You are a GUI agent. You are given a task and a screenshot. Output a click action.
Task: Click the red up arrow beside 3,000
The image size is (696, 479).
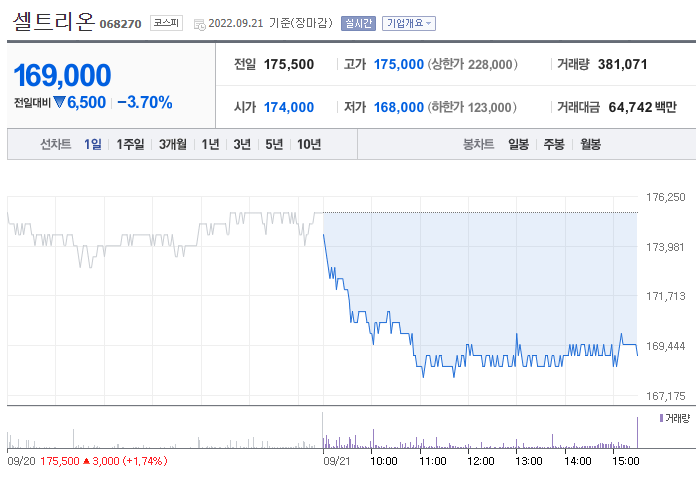(87, 461)
